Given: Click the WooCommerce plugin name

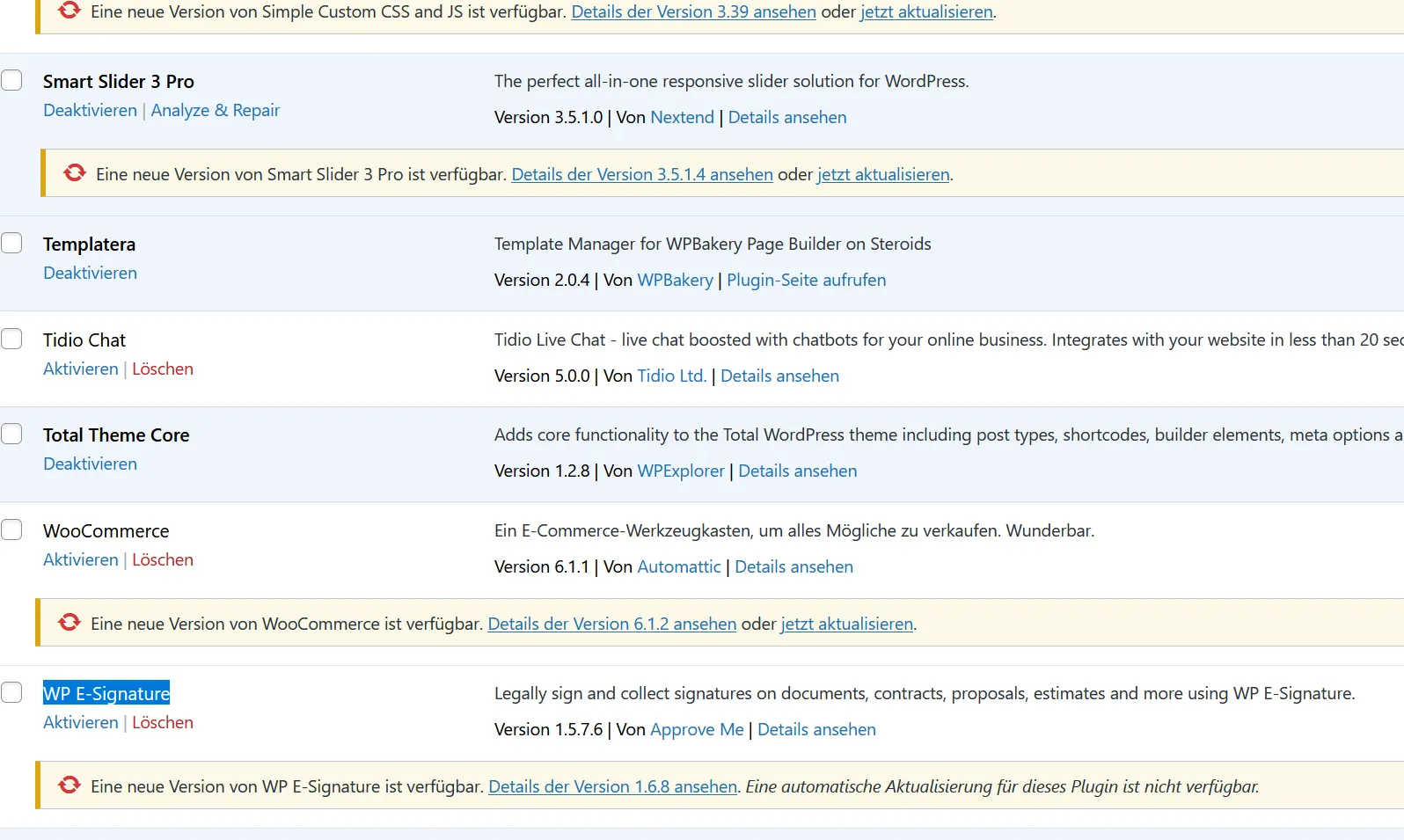Looking at the screenshot, I should [106, 530].
